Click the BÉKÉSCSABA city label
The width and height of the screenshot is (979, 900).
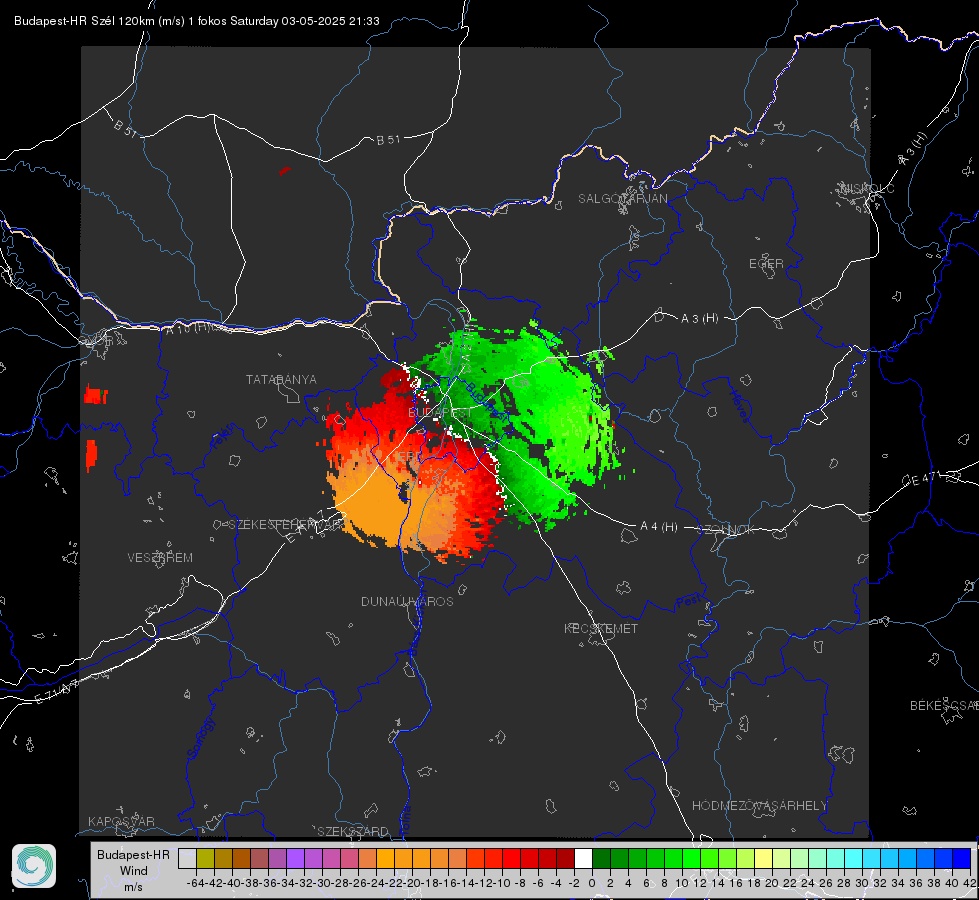(x=943, y=706)
